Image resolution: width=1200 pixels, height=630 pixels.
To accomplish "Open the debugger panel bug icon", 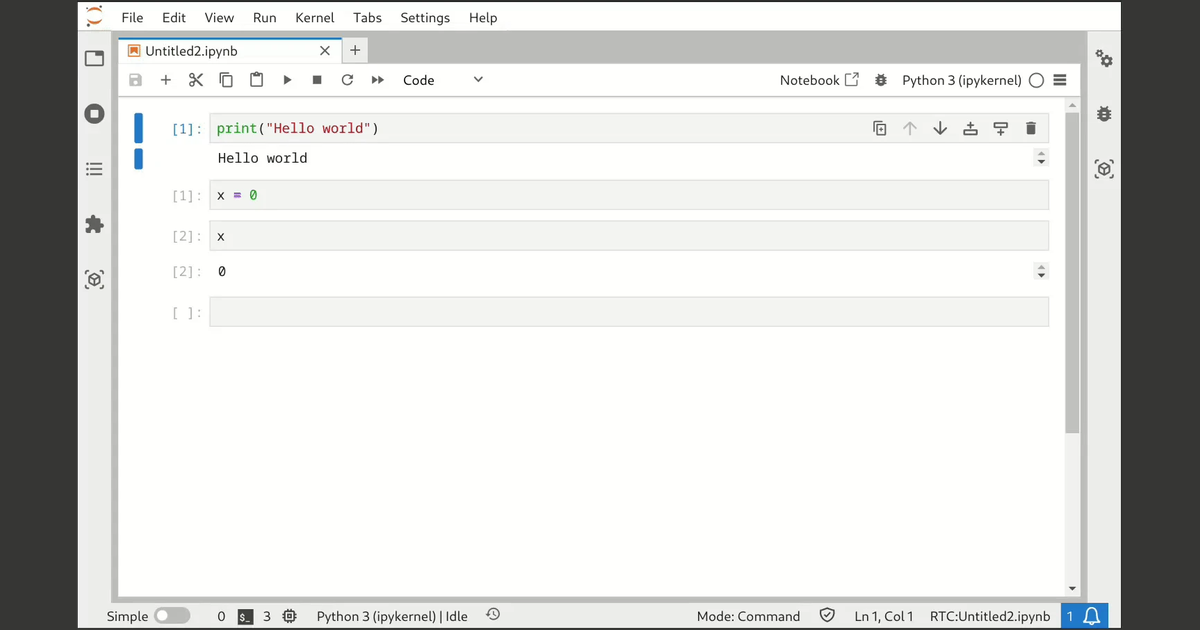I will pyautogui.click(x=1104, y=114).
